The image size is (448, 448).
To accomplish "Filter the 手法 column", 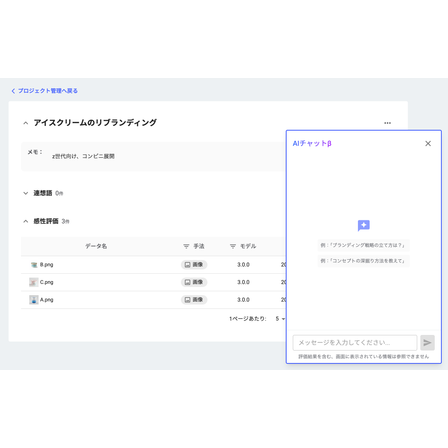I will pyautogui.click(x=186, y=246).
